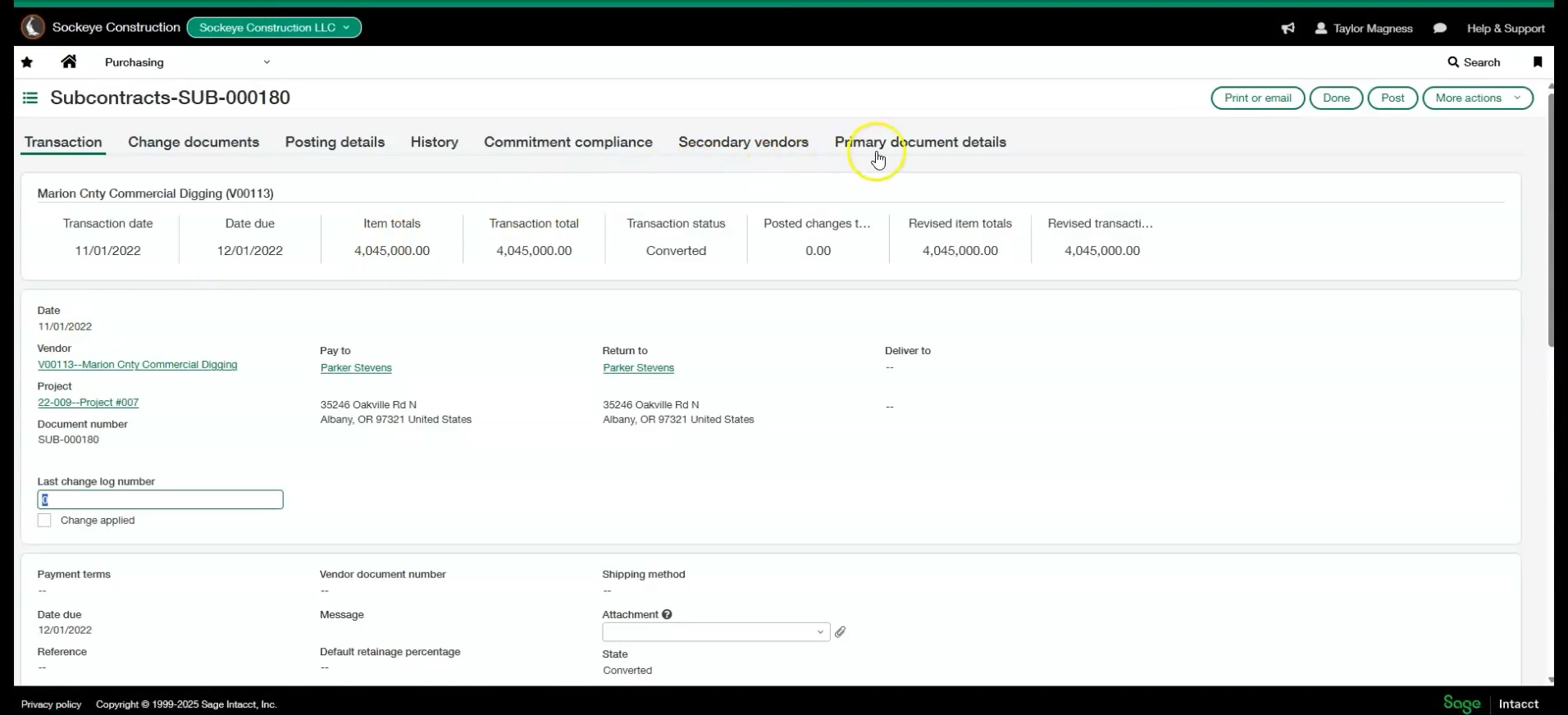The width and height of the screenshot is (1568, 715).
Task: Click the Item totals value 4,045,000.00
Action: 392,251
